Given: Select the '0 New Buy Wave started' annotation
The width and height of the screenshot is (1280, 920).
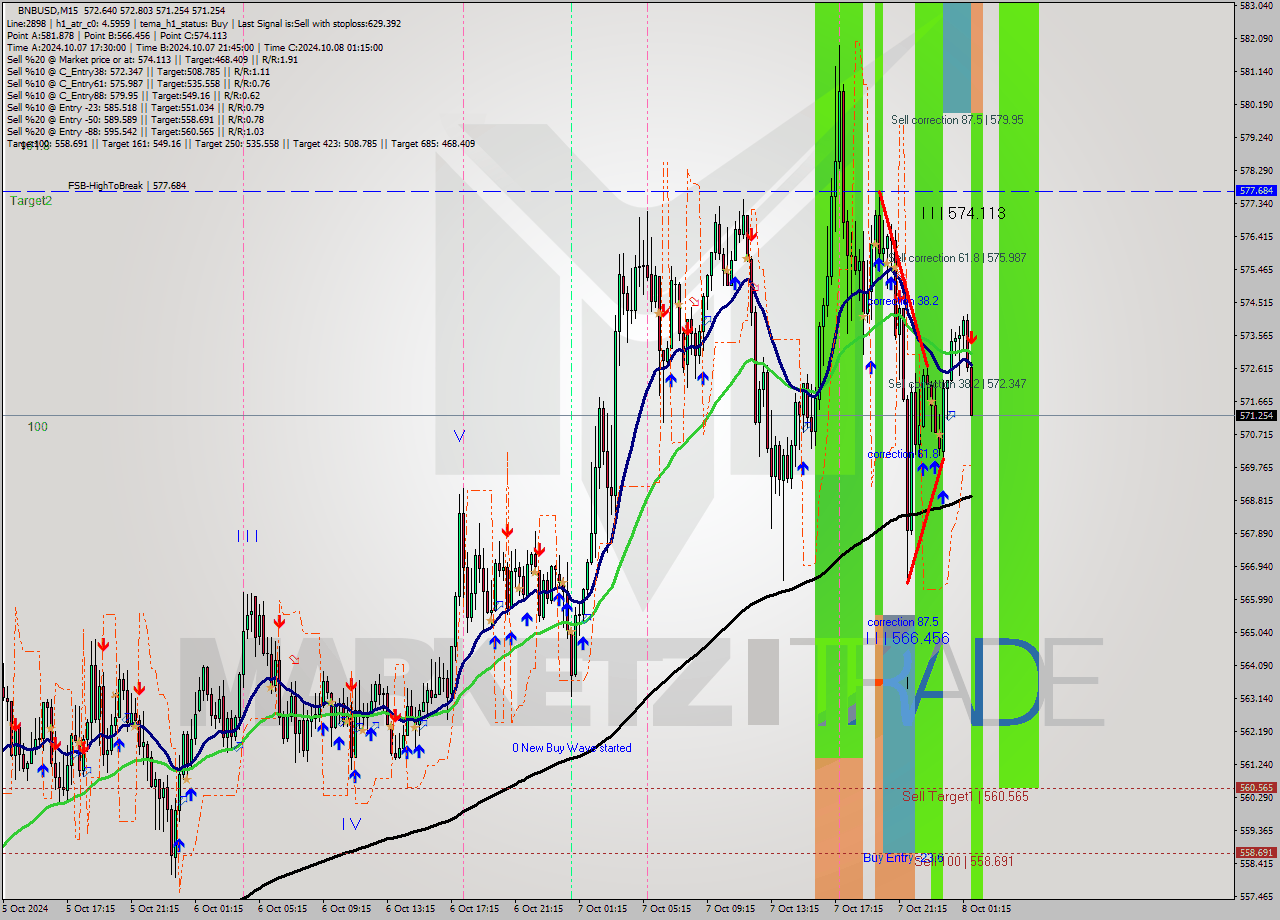Looking at the screenshot, I should click(572, 748).
